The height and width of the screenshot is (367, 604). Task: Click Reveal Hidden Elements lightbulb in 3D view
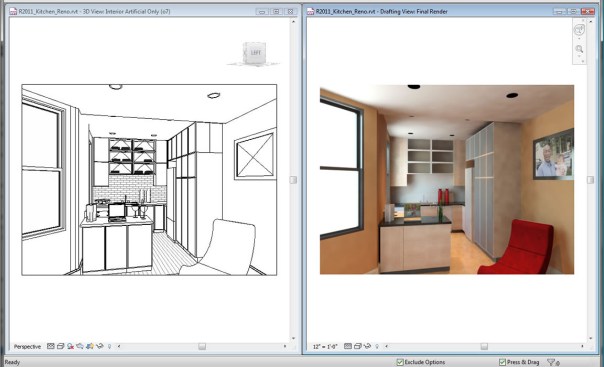tap(109, 346)
